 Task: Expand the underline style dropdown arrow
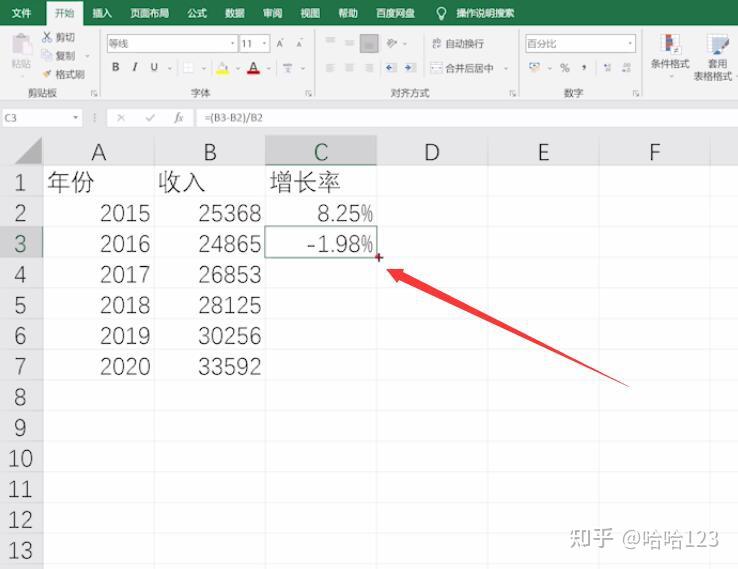coord(170,68)
